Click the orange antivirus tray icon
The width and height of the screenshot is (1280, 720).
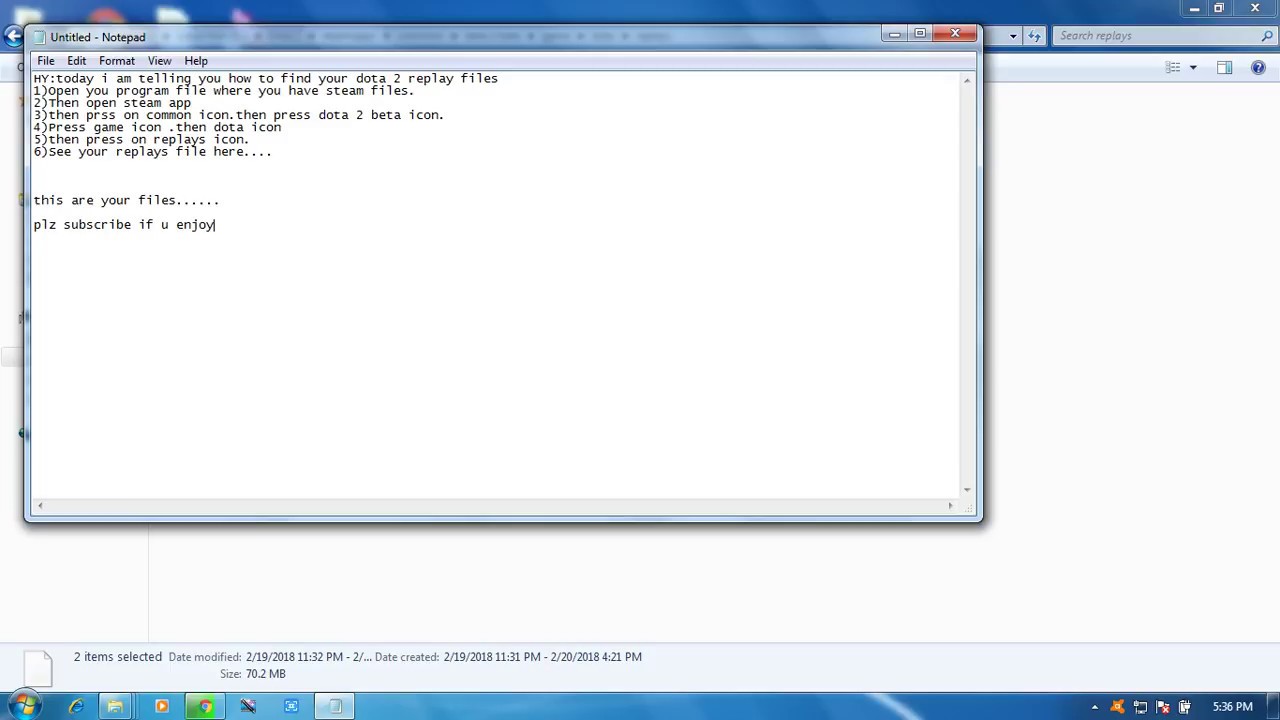pyautogui.click(x=1118, y=707)
